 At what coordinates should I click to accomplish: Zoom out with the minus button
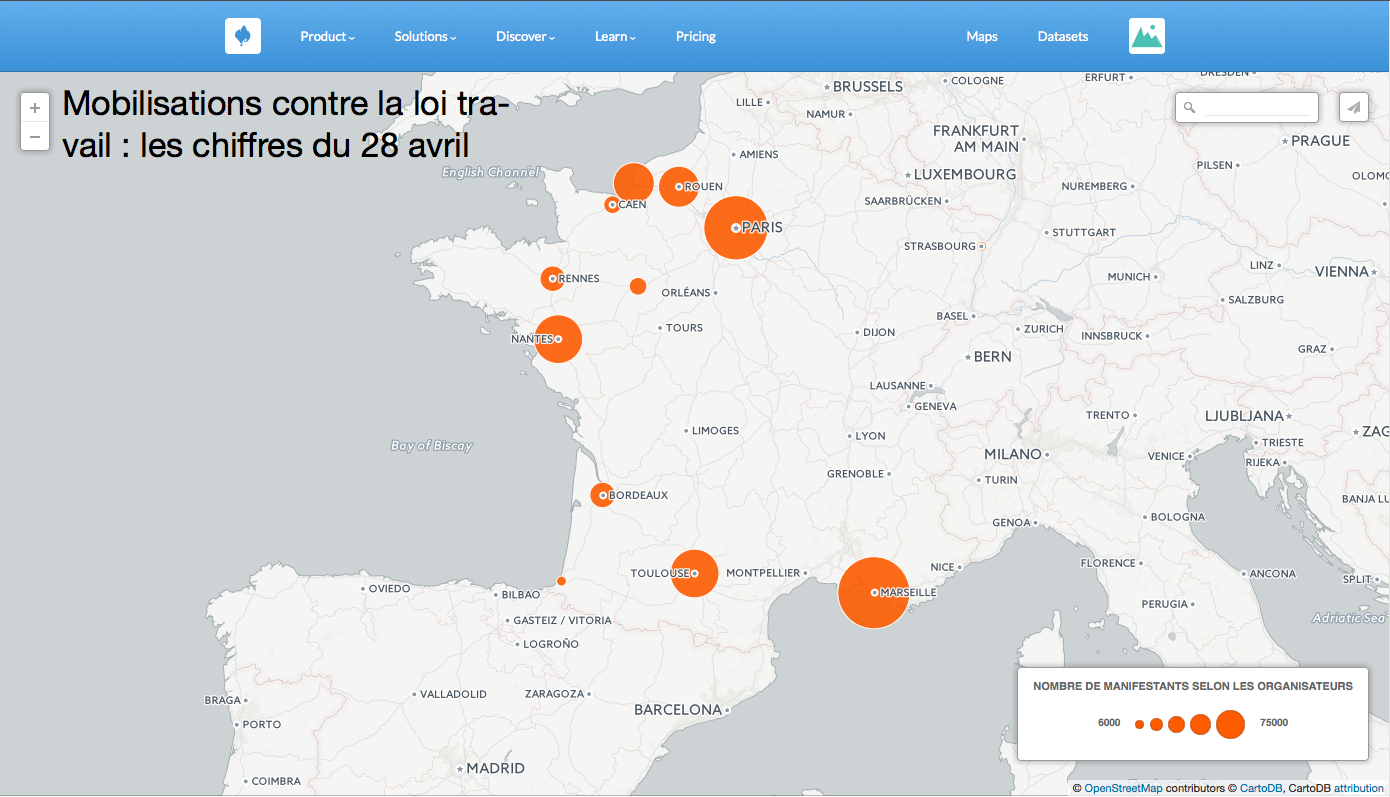pyautogui.click(x=35, y=136)
